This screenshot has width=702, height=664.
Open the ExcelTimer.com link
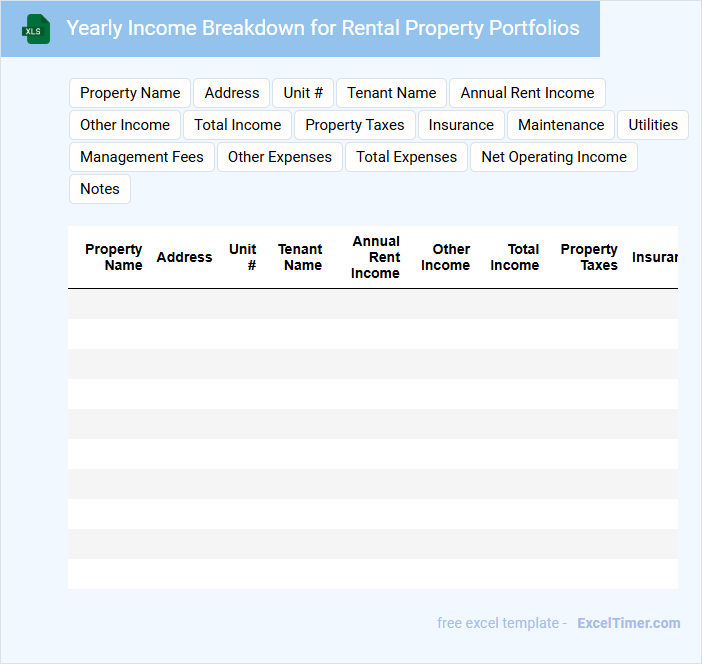coord(629,623)
